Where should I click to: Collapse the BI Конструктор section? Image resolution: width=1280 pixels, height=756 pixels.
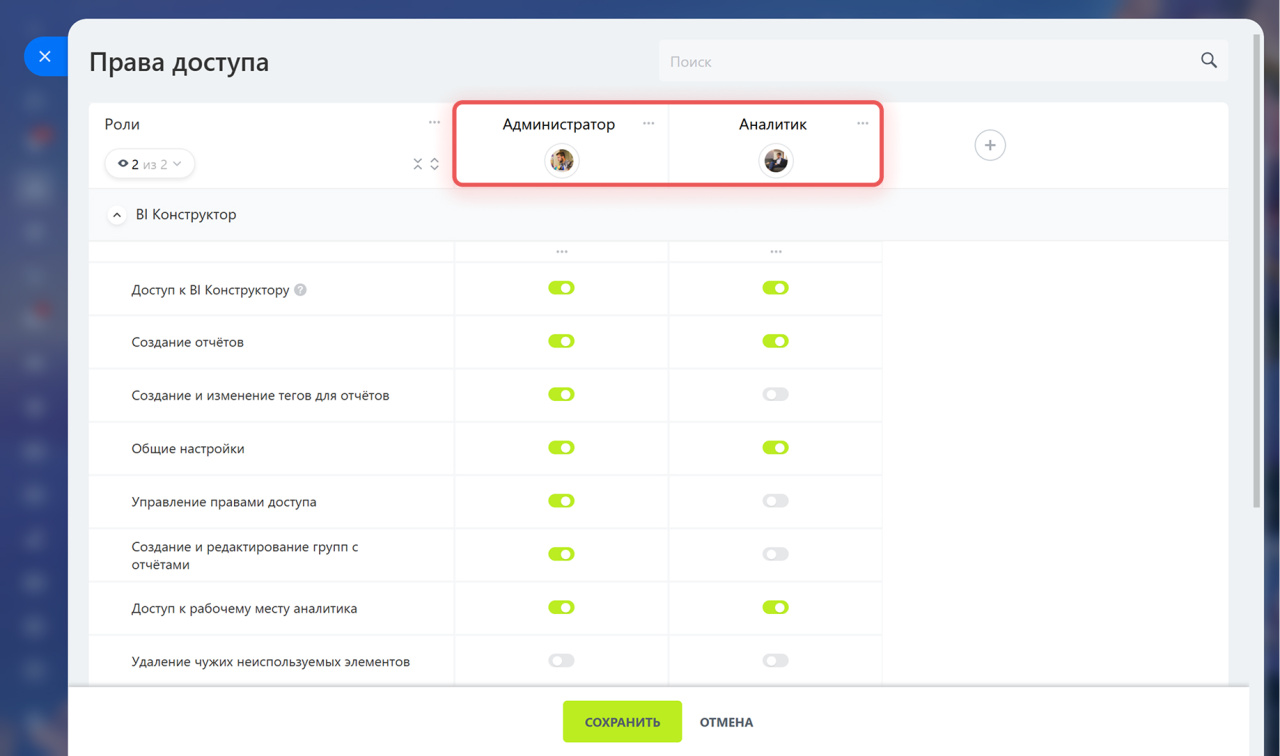[117, 215]
